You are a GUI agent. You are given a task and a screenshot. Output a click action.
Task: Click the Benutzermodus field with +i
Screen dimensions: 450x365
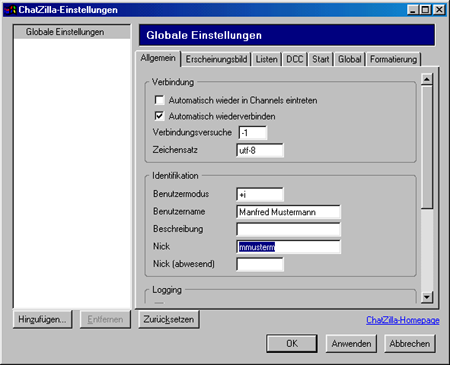(260, 194)
